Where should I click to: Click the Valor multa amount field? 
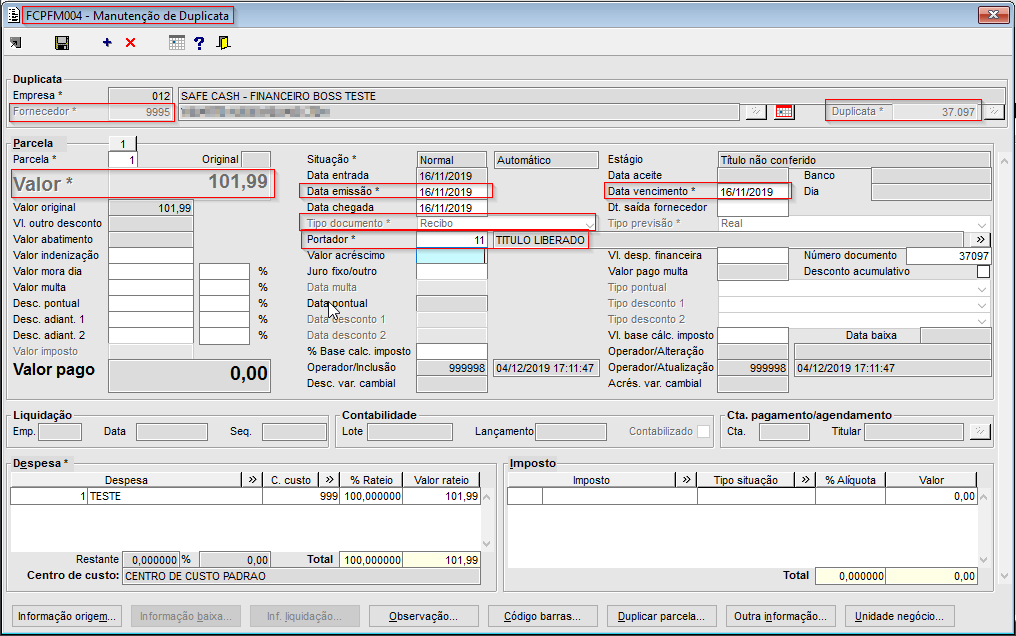150,288
